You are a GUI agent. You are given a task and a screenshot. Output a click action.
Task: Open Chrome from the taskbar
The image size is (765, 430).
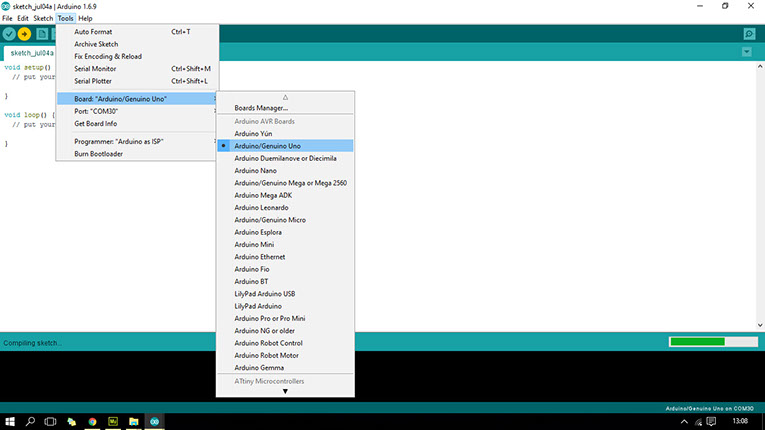92,421
